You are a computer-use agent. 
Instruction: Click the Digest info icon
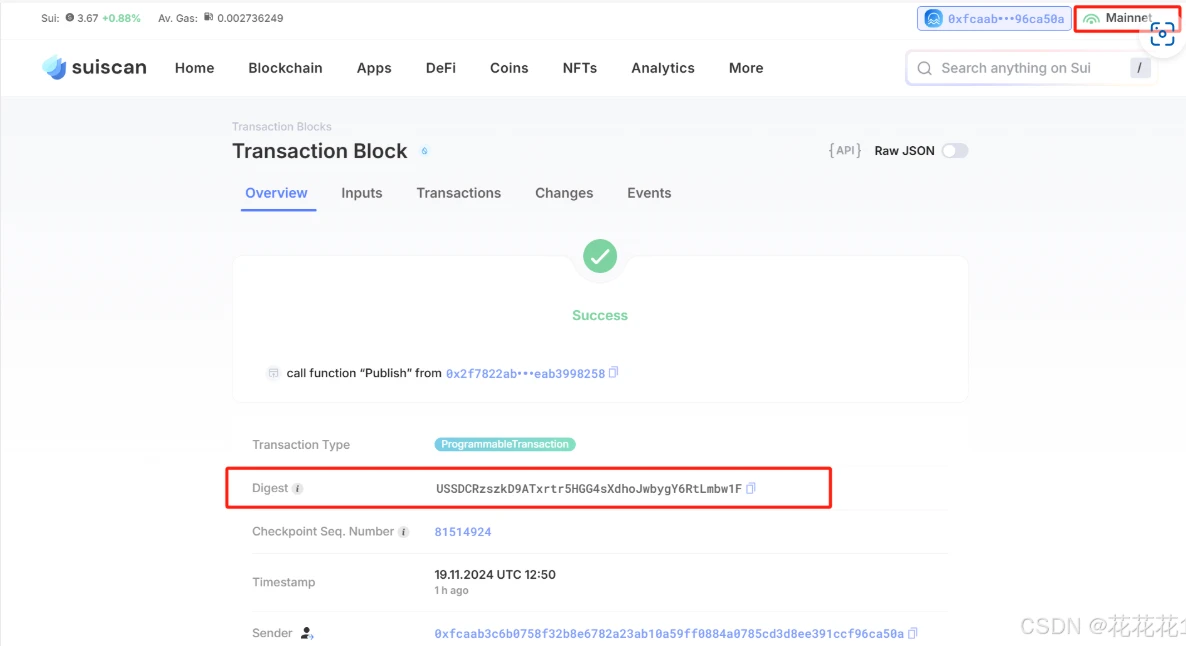297,489
